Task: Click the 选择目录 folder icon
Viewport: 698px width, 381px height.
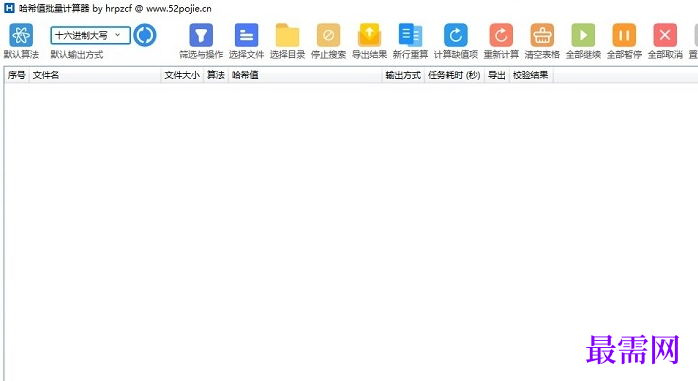Action: (287, 35)
